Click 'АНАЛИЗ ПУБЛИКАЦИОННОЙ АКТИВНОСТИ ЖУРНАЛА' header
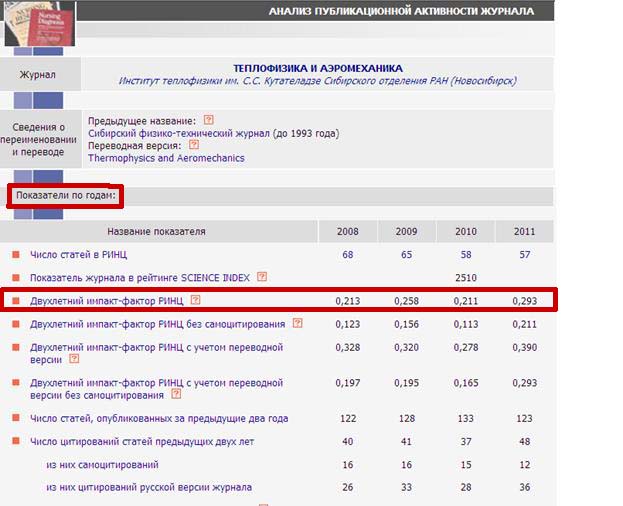 pos(401,11)
